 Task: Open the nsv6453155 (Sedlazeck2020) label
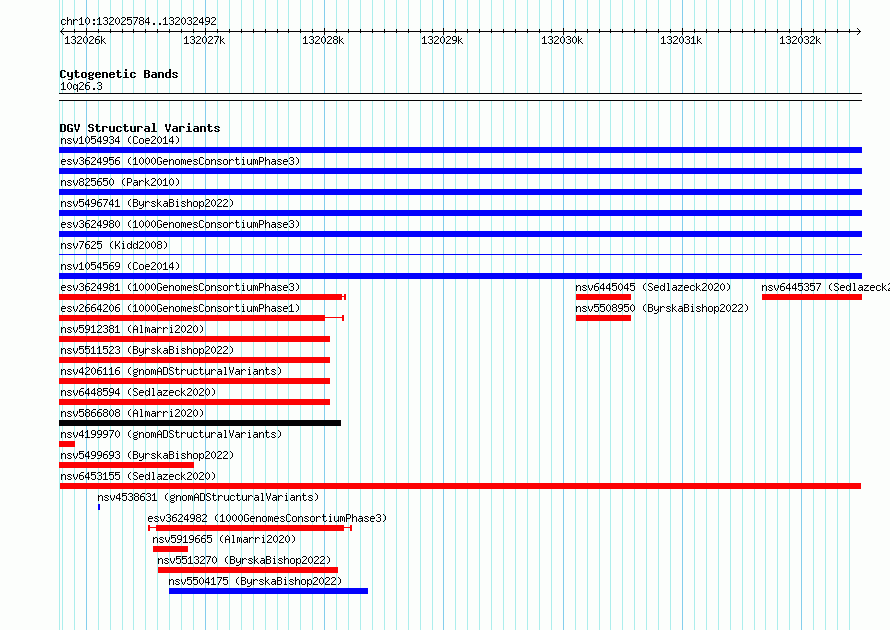138,476
